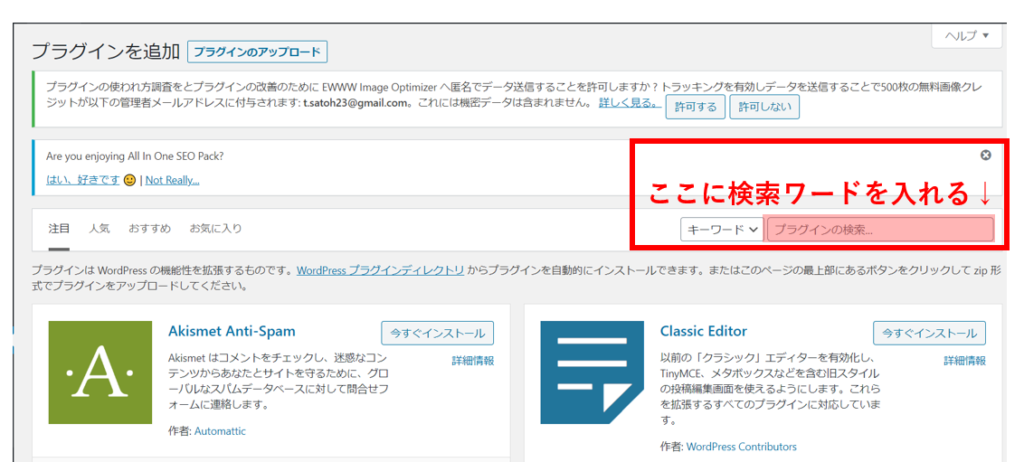The image size is (1024, 462).
Task: Click the 許可する button
Action: click(x=695, y=107)
